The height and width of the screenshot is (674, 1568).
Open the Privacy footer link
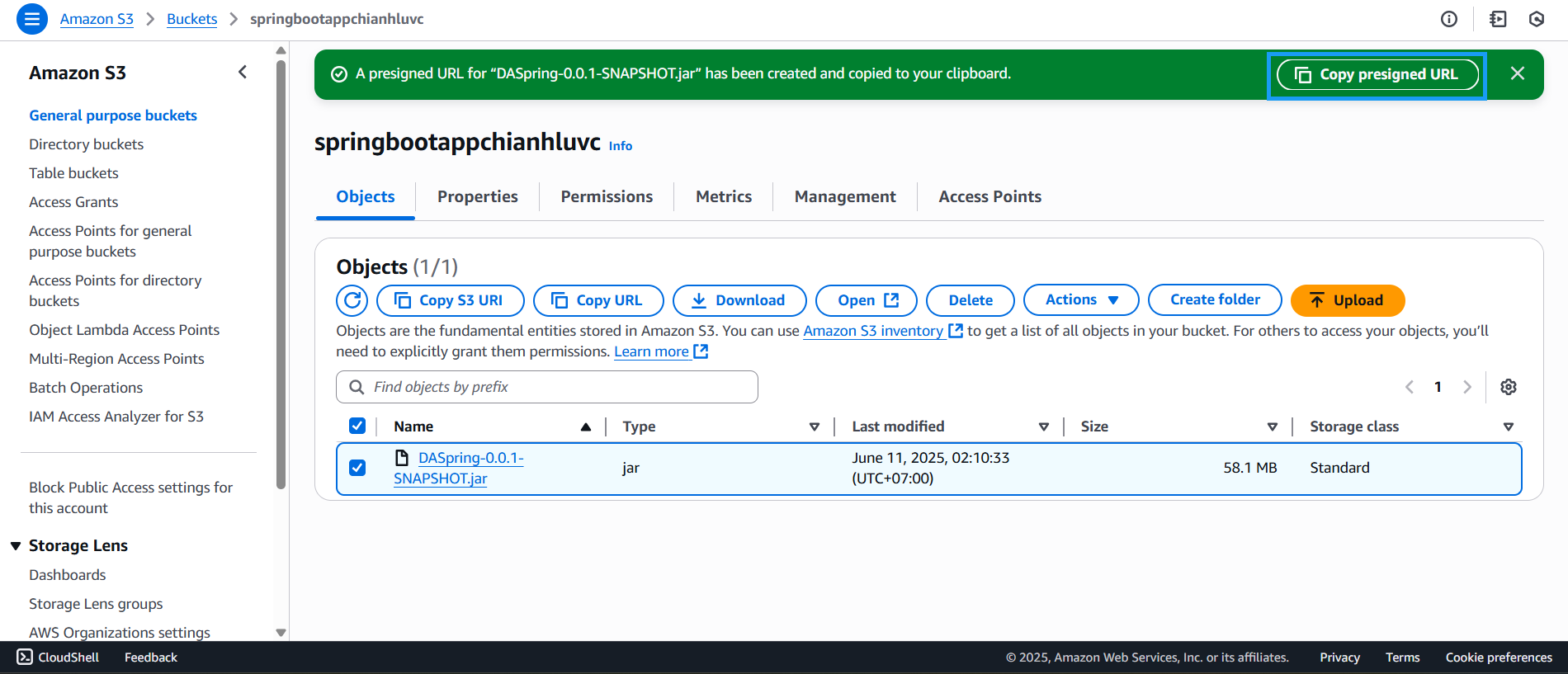(1339, 658)
